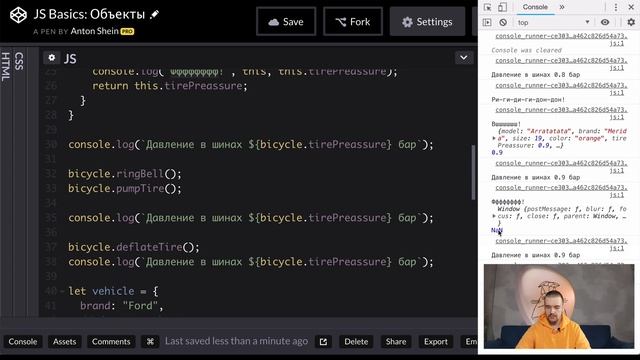Share the pen

coord(396,342)
